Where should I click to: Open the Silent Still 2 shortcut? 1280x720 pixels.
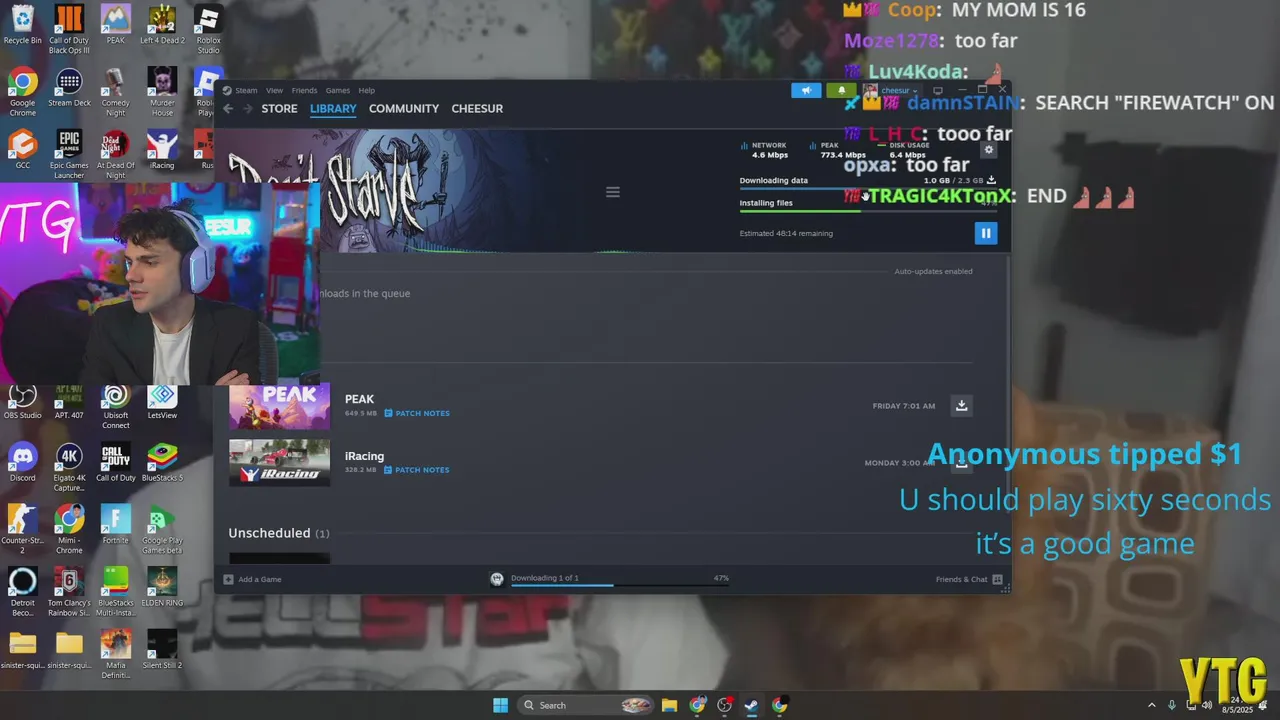coord(162,649)
